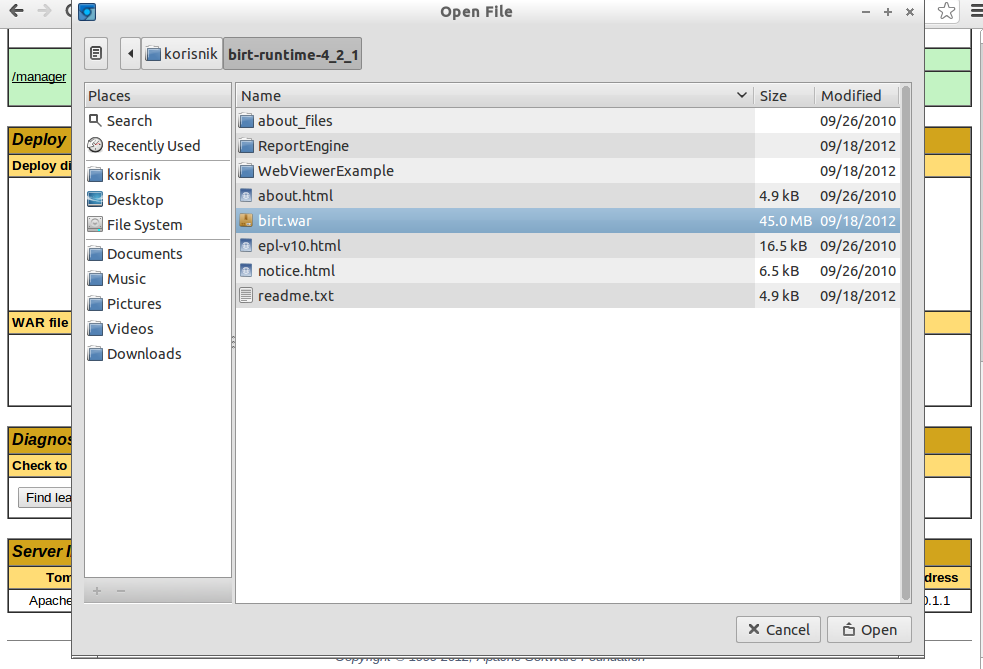
Task: Select the about_files folder
Action: 568,120
